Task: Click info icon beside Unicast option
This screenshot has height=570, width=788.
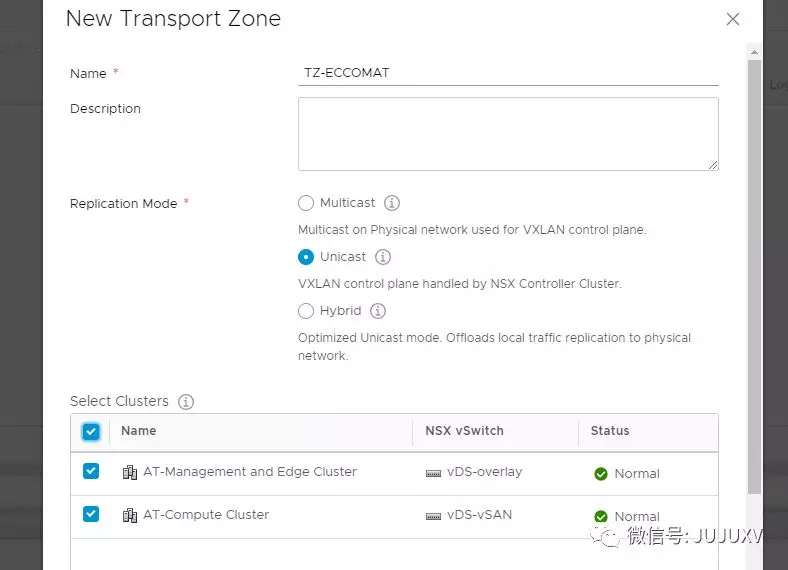Action: pos(383,257)
